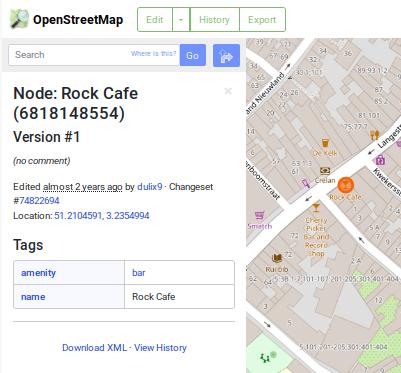Click the Rurbib bookshop icon
Viewport: 401px width, 373px height.
tap(277, 258)
